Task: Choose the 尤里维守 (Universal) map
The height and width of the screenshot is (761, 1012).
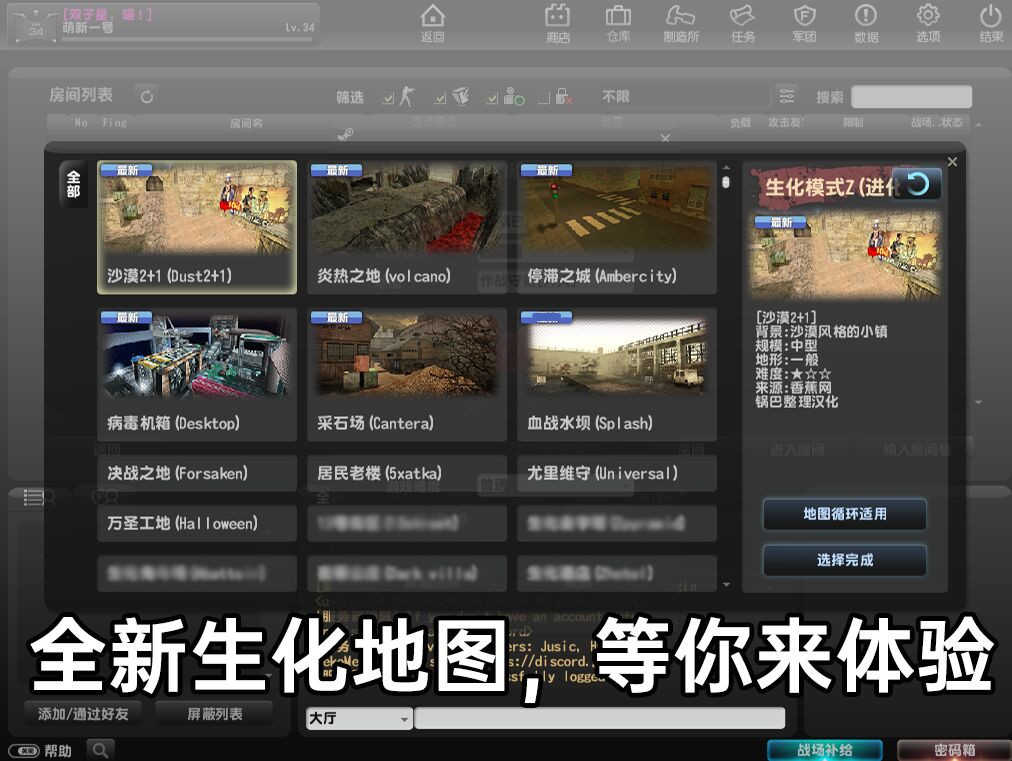Action: 616,473
